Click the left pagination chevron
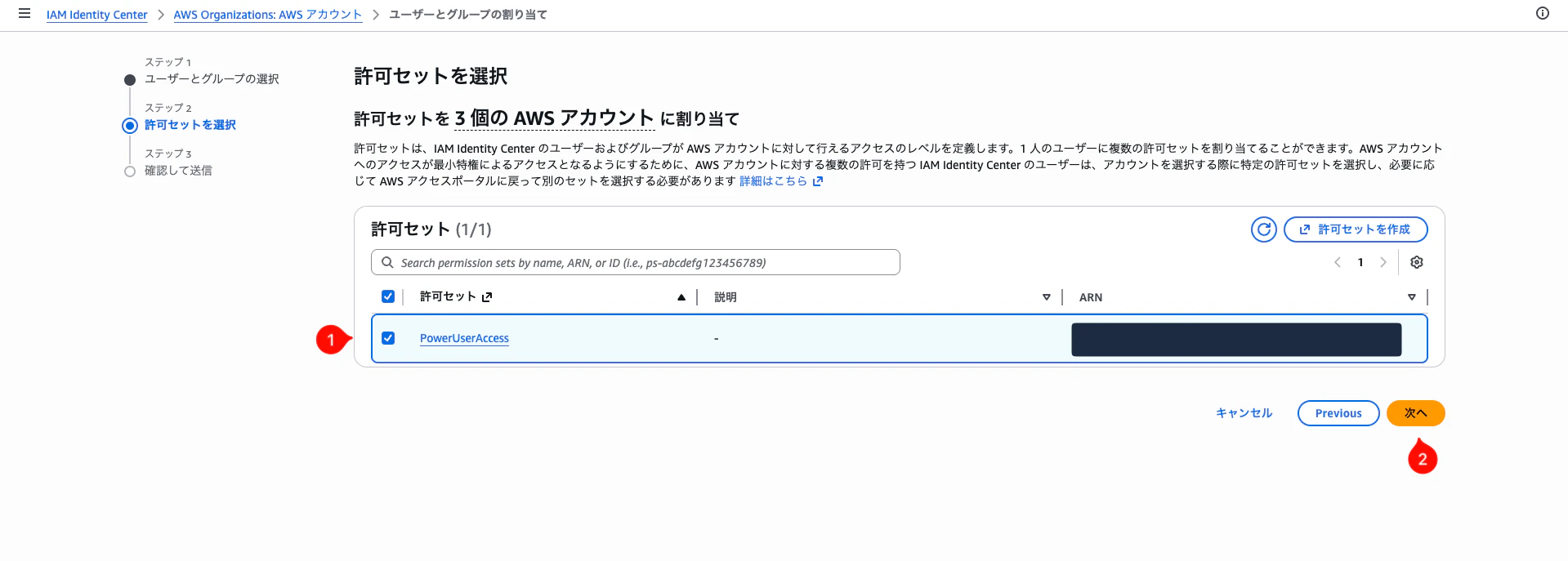 (x=1337, y=262)
